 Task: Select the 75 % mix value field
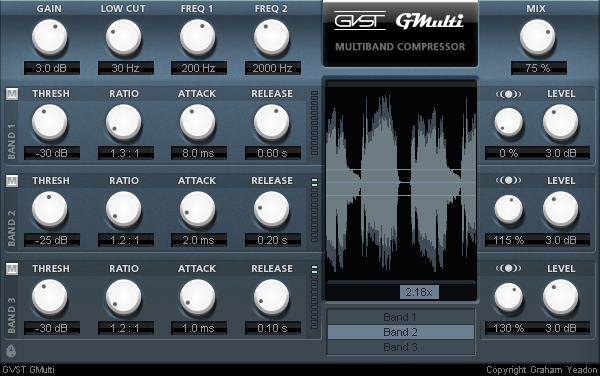(538, 68)
